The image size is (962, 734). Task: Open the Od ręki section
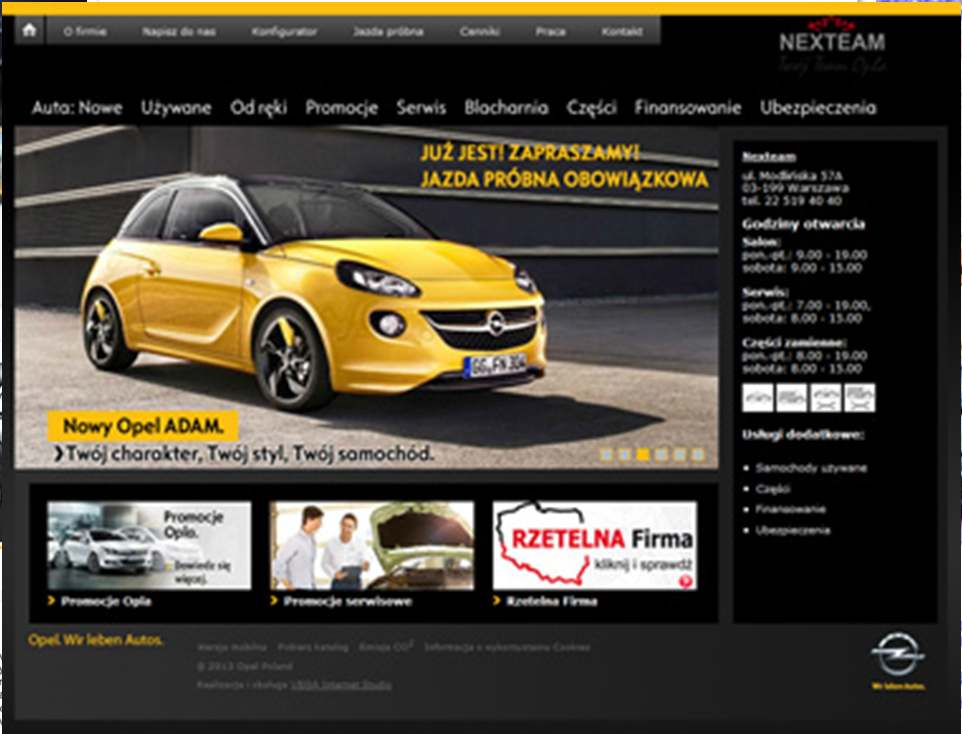point(258,108)
